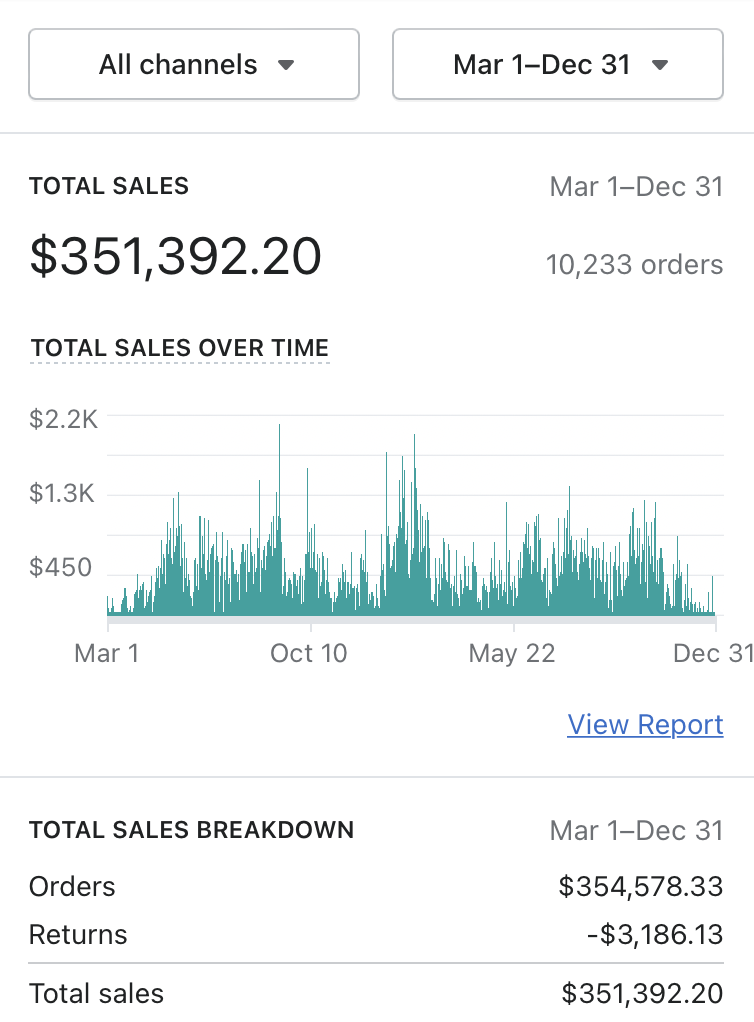Image resolution: width=754 pixels, height=1022 pixels.
Task: Click the 10,233 orders count
Action: pos(634,265)
